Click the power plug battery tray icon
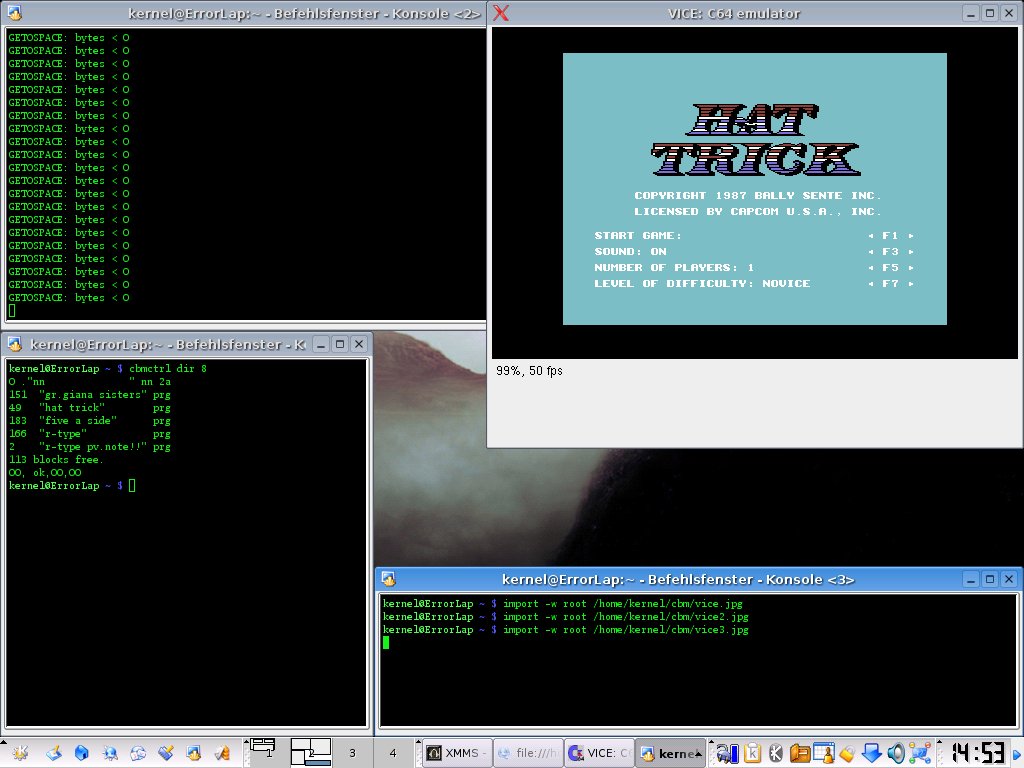The height and width of the screenshot is (768, 1024). pyautogui.click(x=727, y=753)
